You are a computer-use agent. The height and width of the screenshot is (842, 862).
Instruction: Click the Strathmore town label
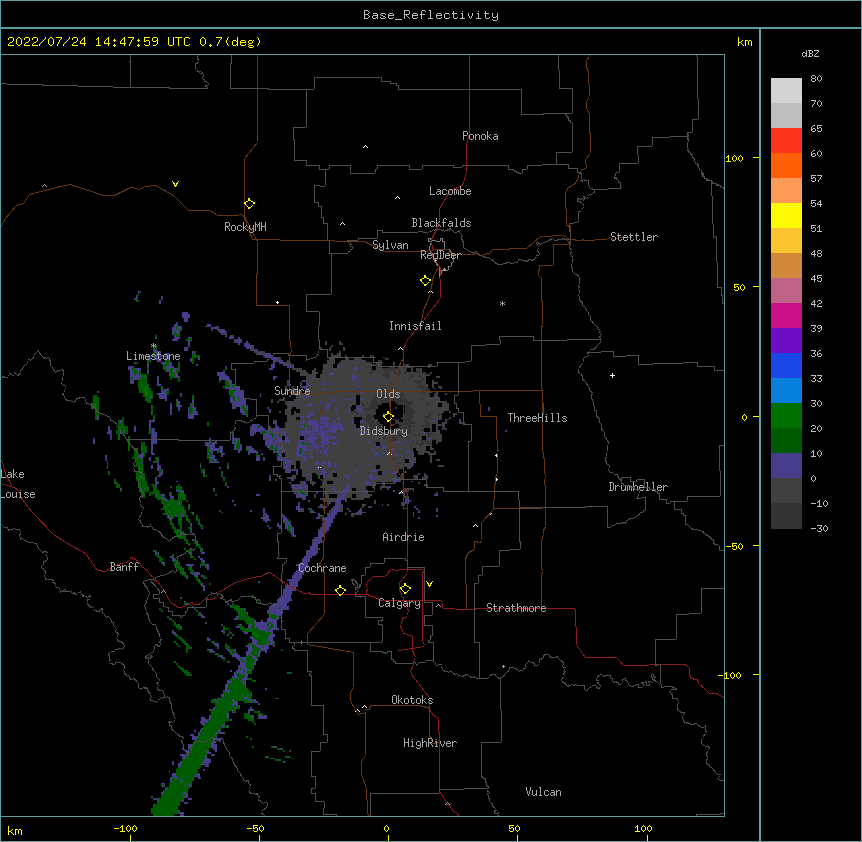pos(516,608)
